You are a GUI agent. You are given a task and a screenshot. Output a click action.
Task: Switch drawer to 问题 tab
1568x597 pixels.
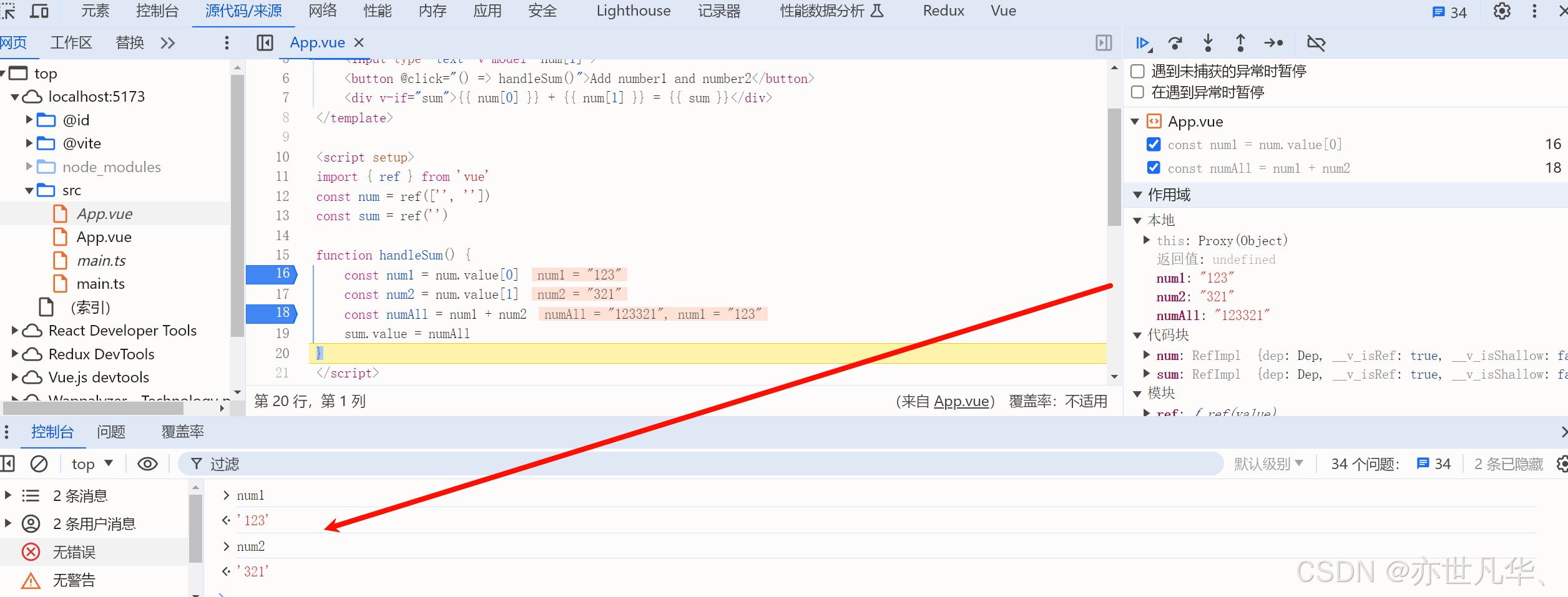pos(111,432)
